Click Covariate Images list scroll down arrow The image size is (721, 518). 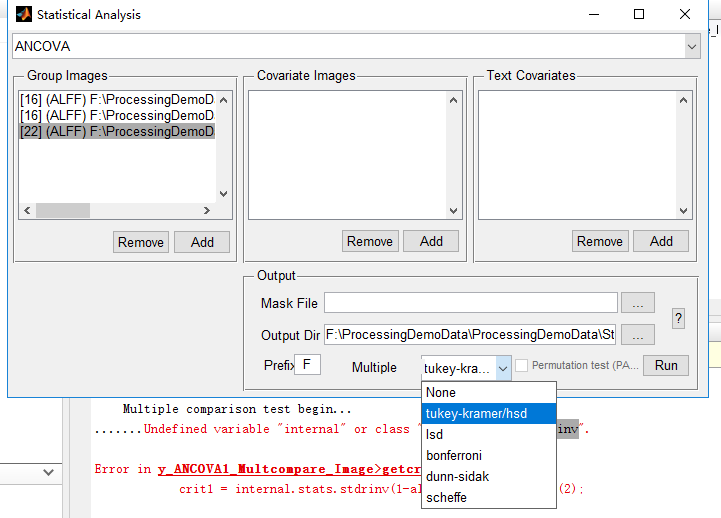[453, 211]
